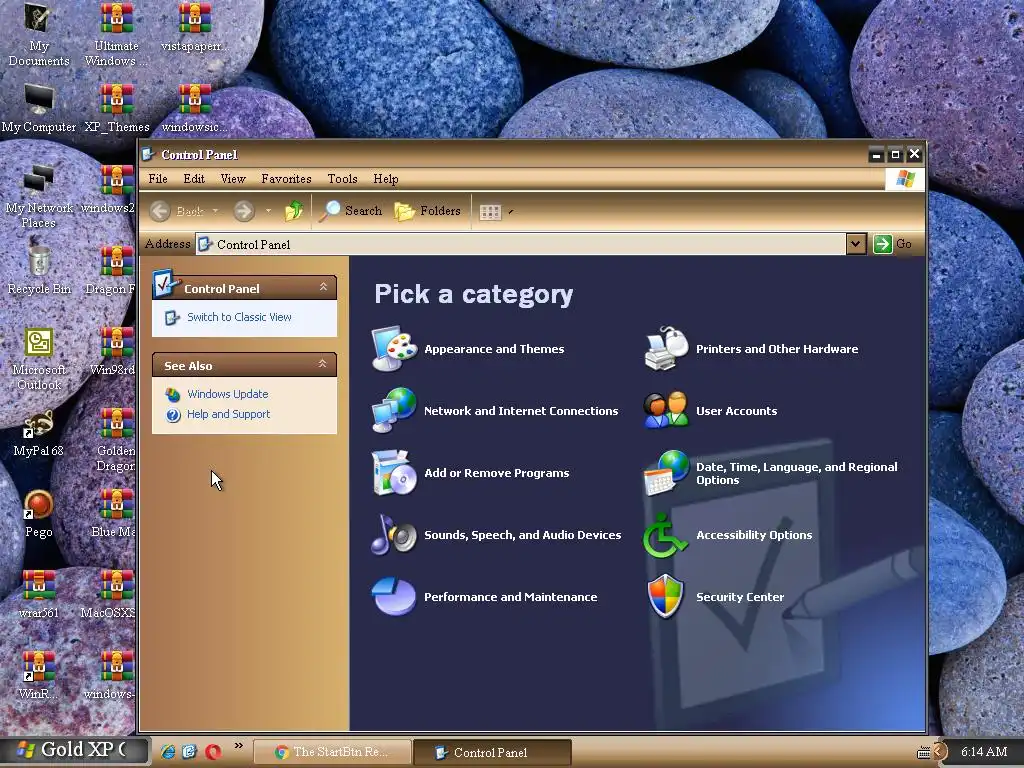Open the Appearance and Themes category icon
Viewport: 1024px width, 768px height.
click(394, 349)
